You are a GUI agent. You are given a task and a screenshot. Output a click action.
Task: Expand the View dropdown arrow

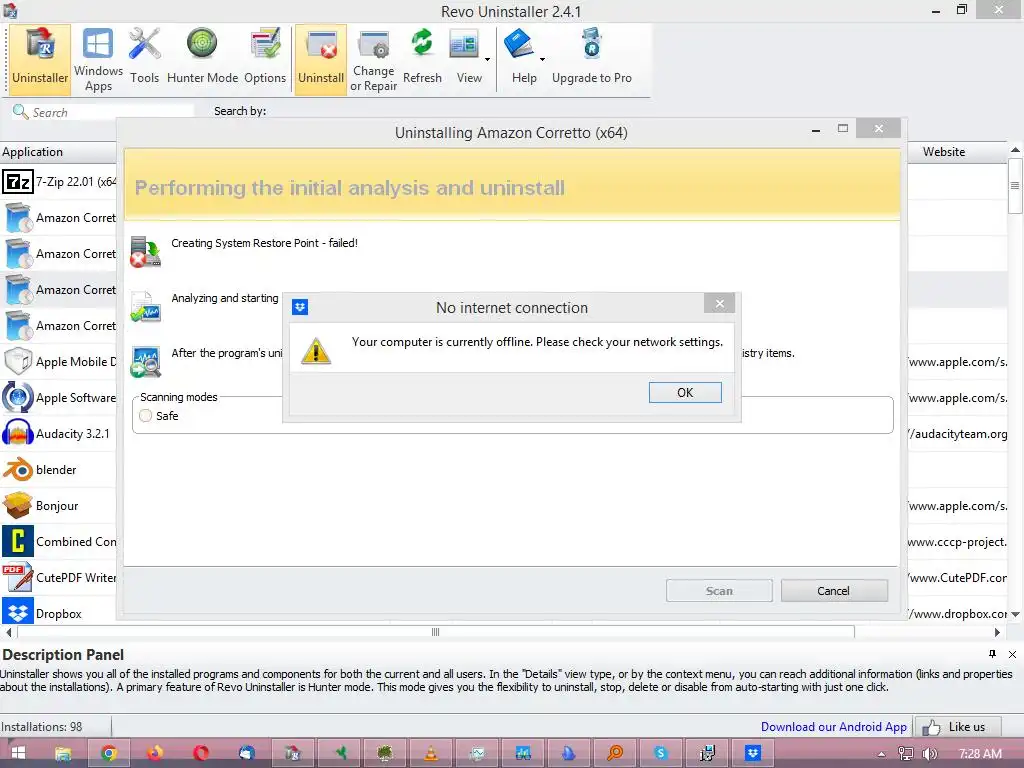click(x=487, y=59)
